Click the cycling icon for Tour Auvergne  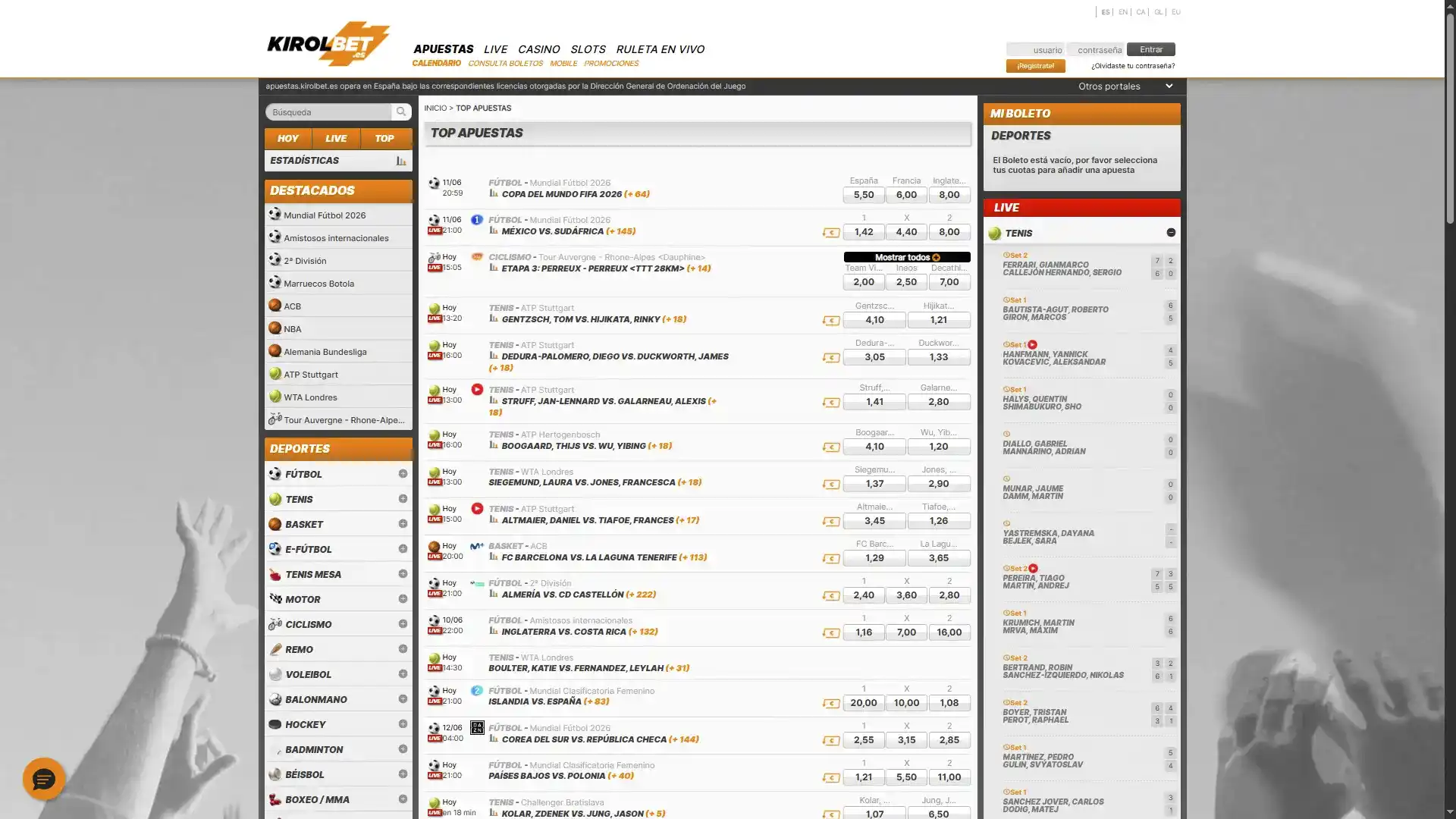[x=275, y=419]
